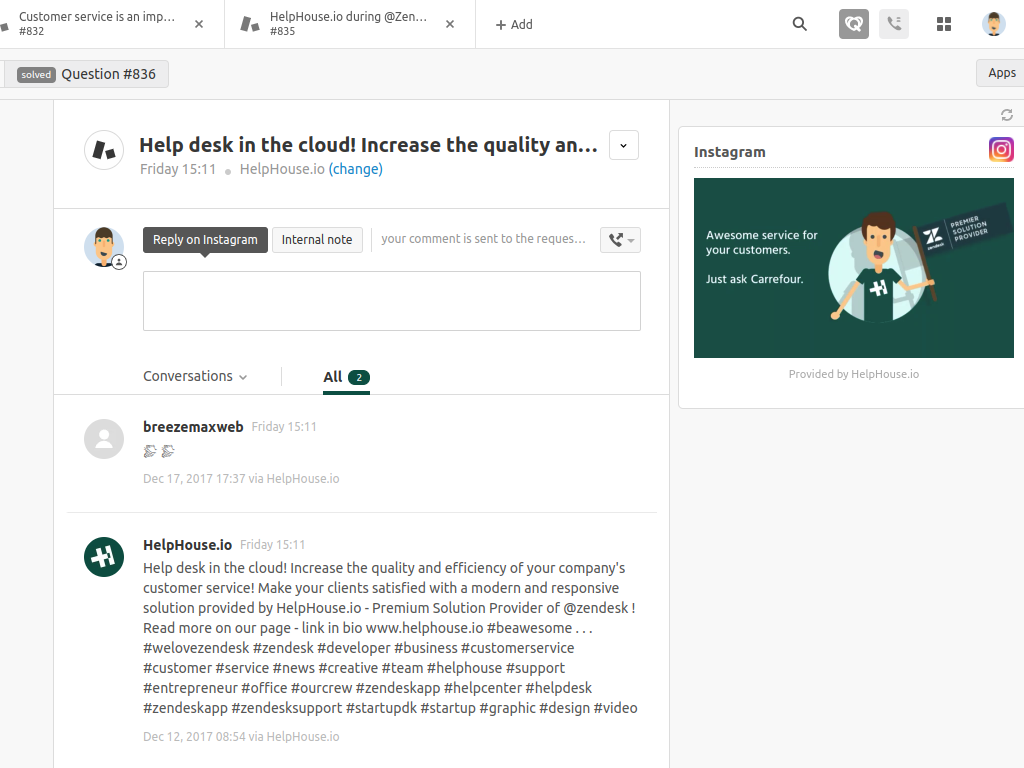Click the Instagram logo icon

(x=1001, y=150)
